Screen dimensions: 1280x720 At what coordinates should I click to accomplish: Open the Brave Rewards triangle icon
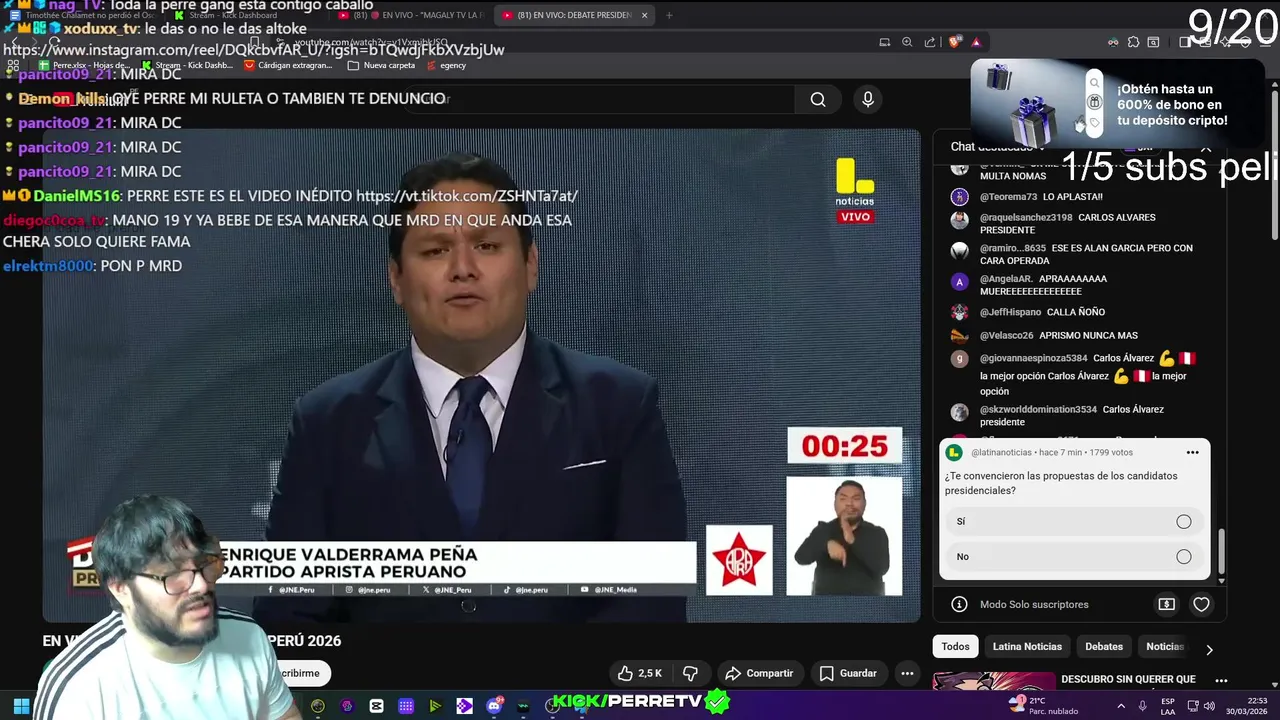pyautogui.click(x=976, y=42)
